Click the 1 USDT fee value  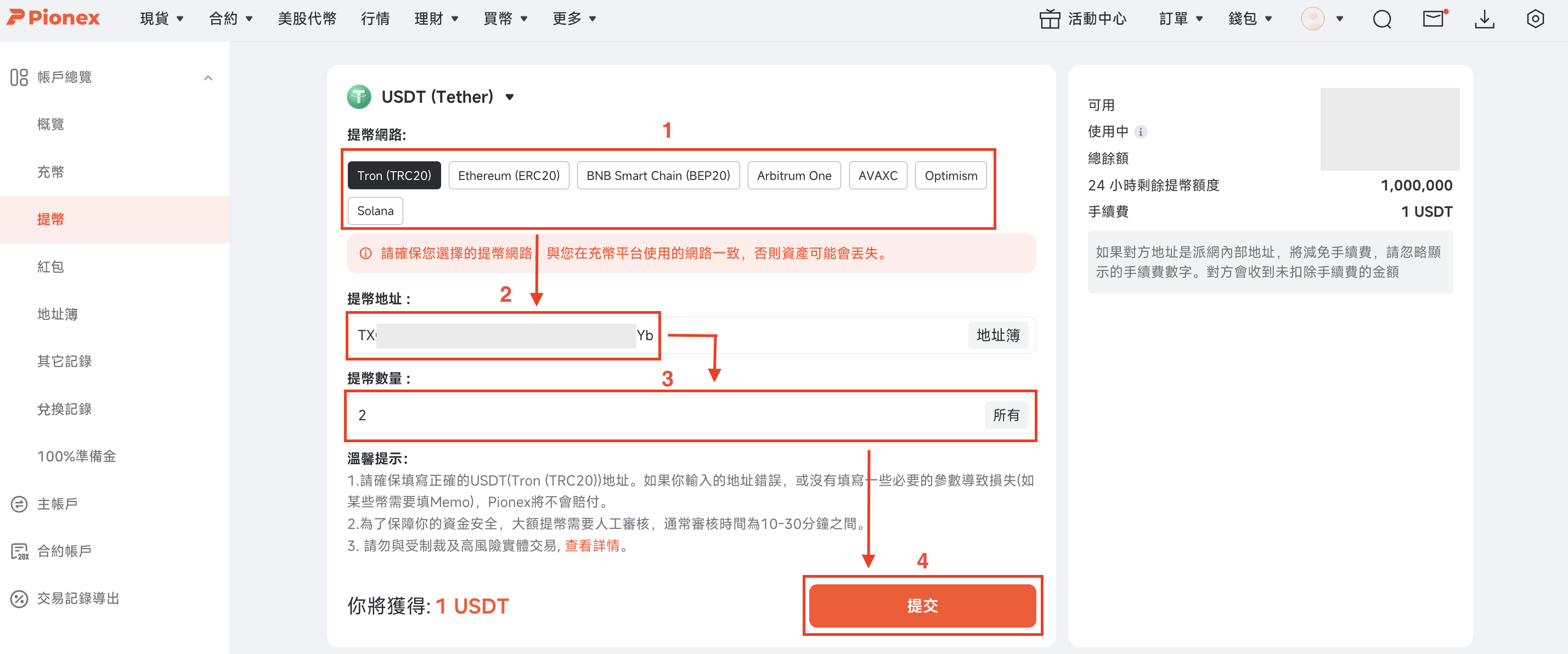pos(1426,212)
